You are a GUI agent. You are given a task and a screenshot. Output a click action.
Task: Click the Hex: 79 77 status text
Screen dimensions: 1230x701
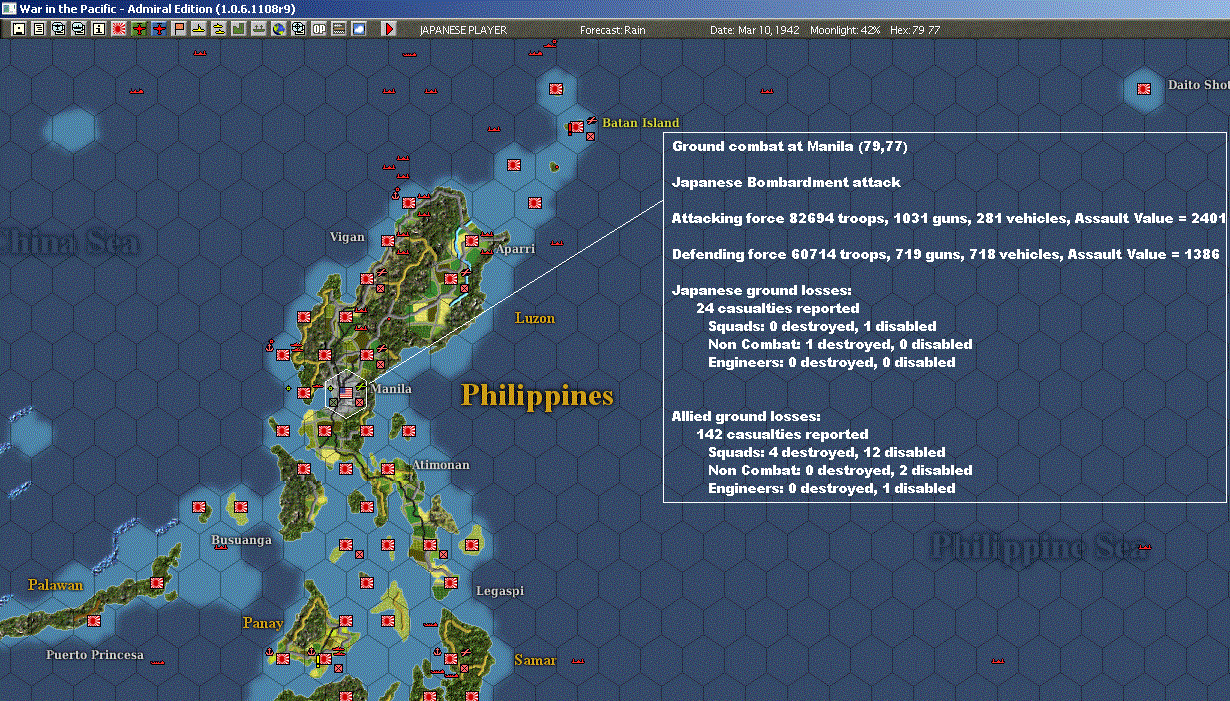click(x=914, y=30)
